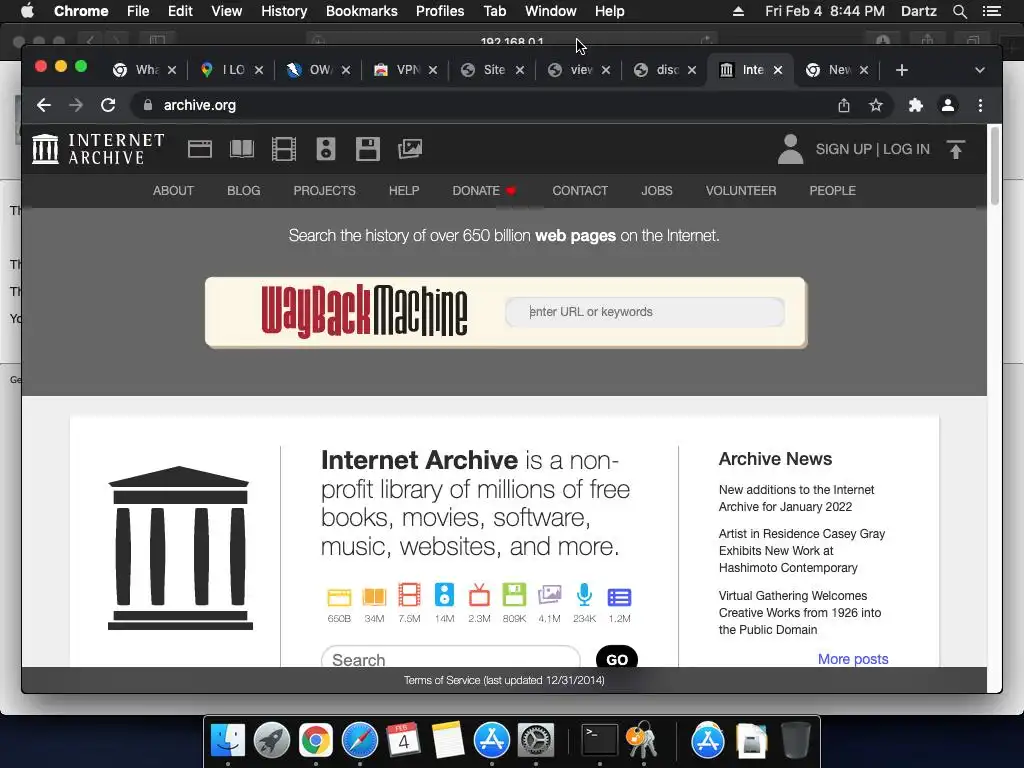
Task: Click the list icon labeled 1.2M
Action: [619, 598]
